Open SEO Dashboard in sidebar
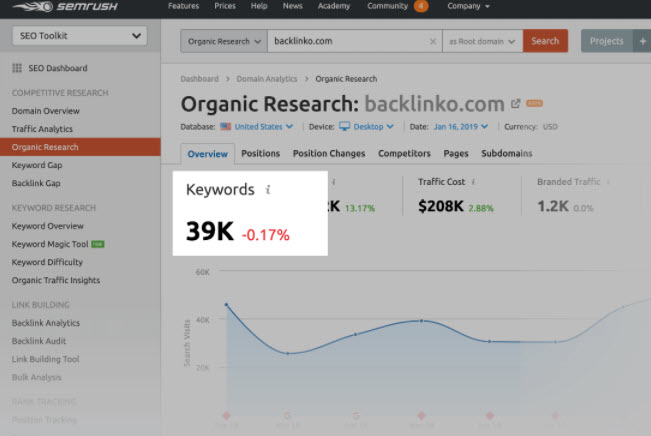The height and width of the screenshot is (436, 651). pos(58,68)
